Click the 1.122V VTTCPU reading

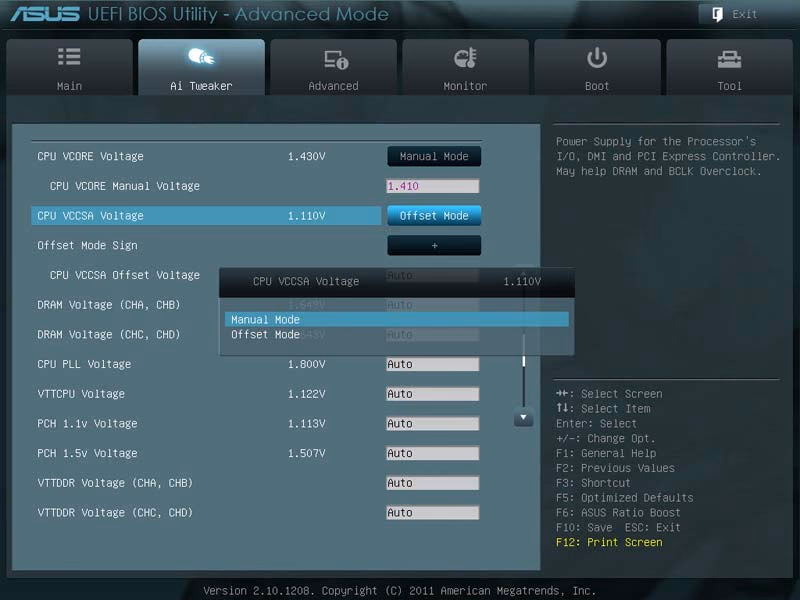(307, 394)
